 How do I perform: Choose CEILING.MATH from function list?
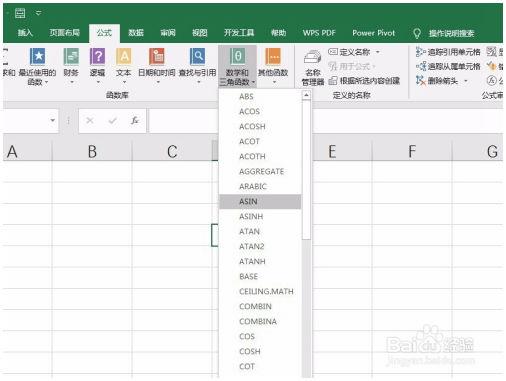click(260, 292)
